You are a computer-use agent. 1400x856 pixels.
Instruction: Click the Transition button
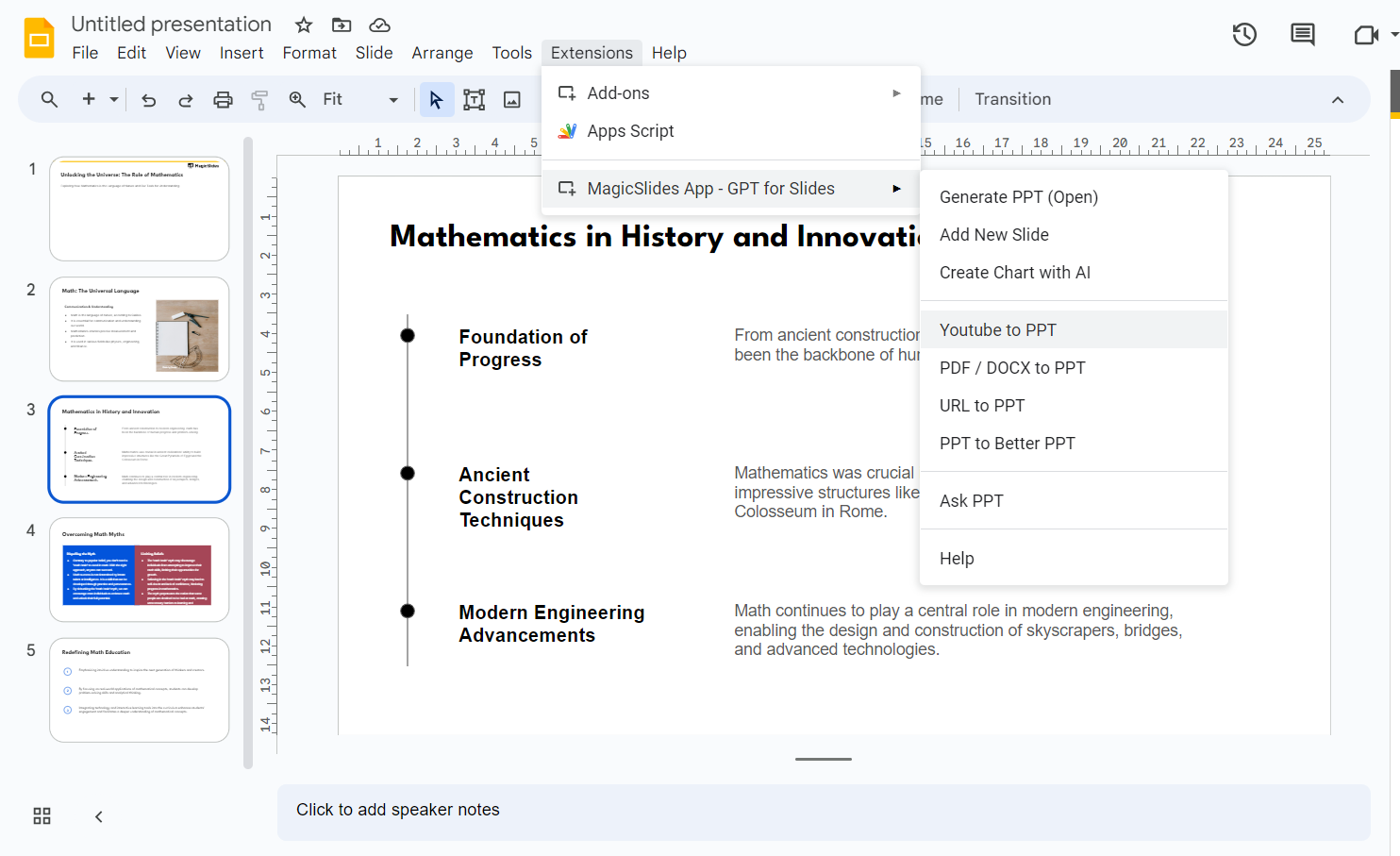point(1012,99)
